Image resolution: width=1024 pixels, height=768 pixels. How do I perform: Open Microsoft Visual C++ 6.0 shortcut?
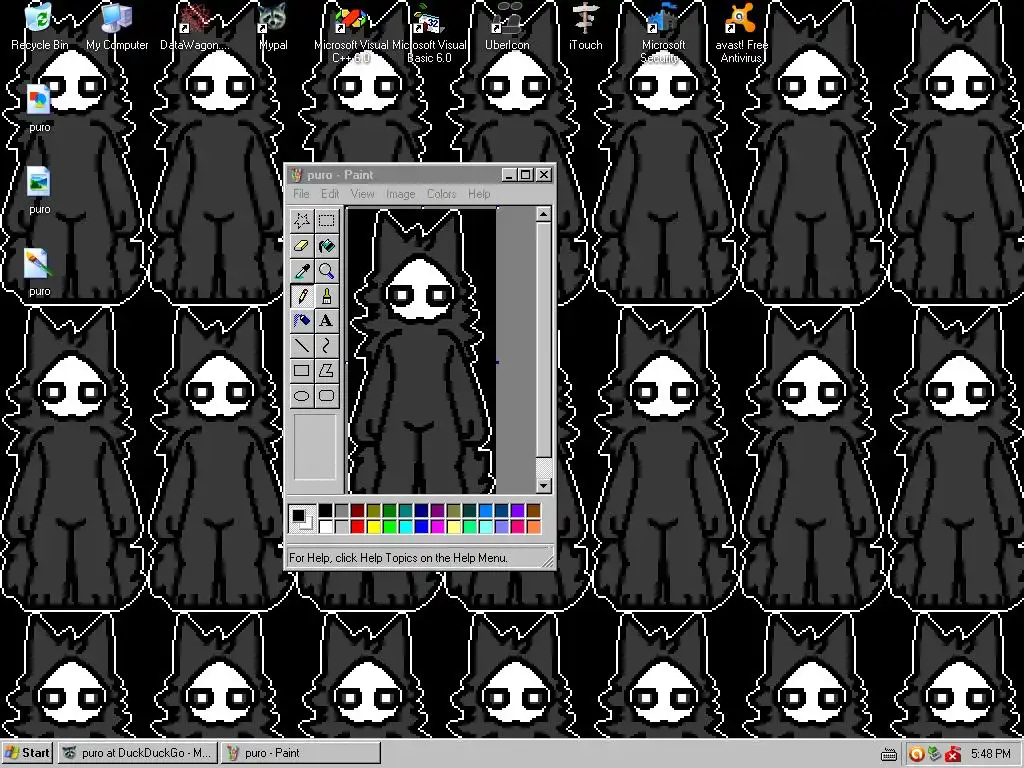(x=351, y=33)
